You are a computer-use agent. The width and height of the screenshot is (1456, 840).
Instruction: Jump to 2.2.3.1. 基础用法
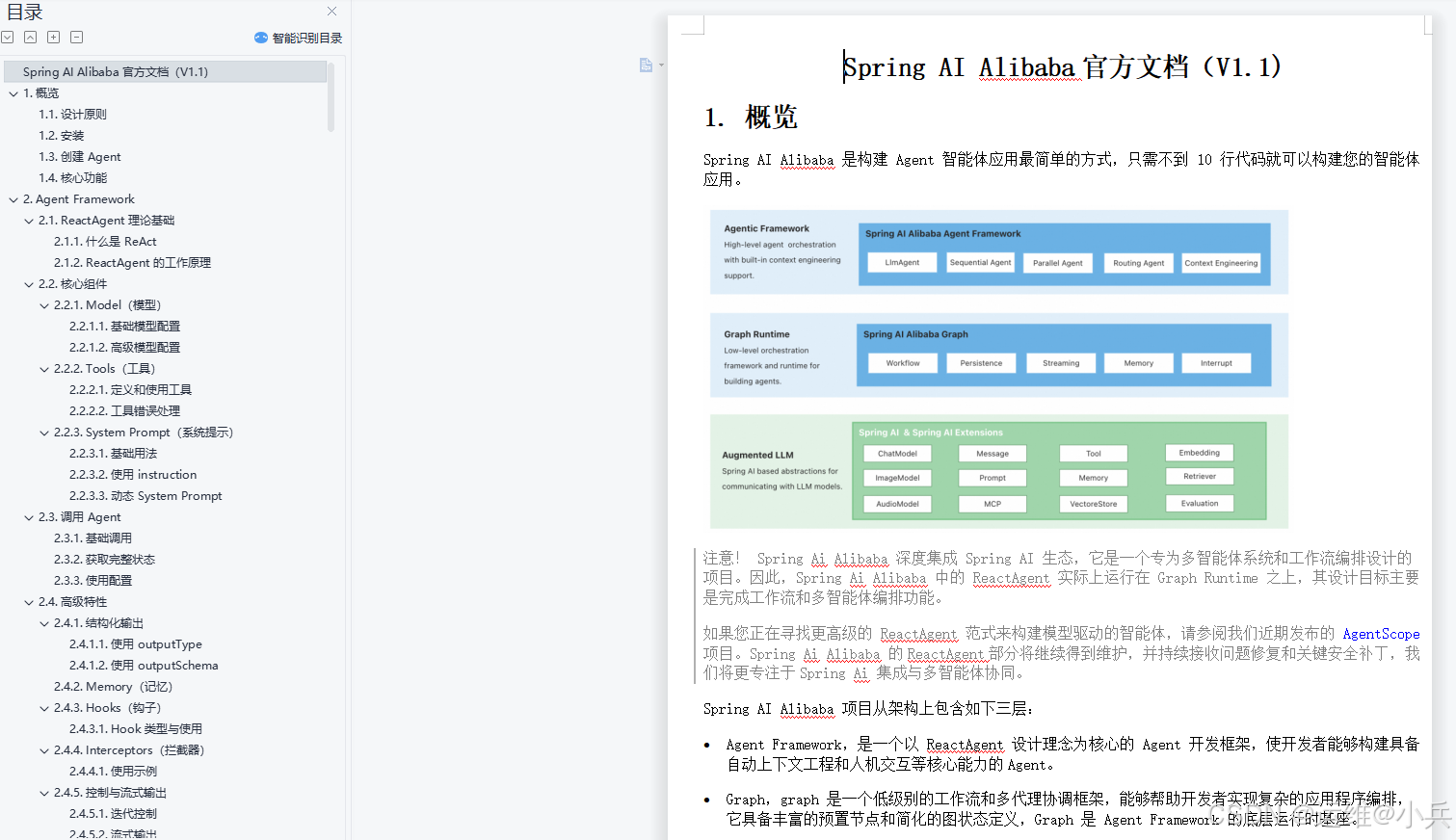[x=114, y=454]
